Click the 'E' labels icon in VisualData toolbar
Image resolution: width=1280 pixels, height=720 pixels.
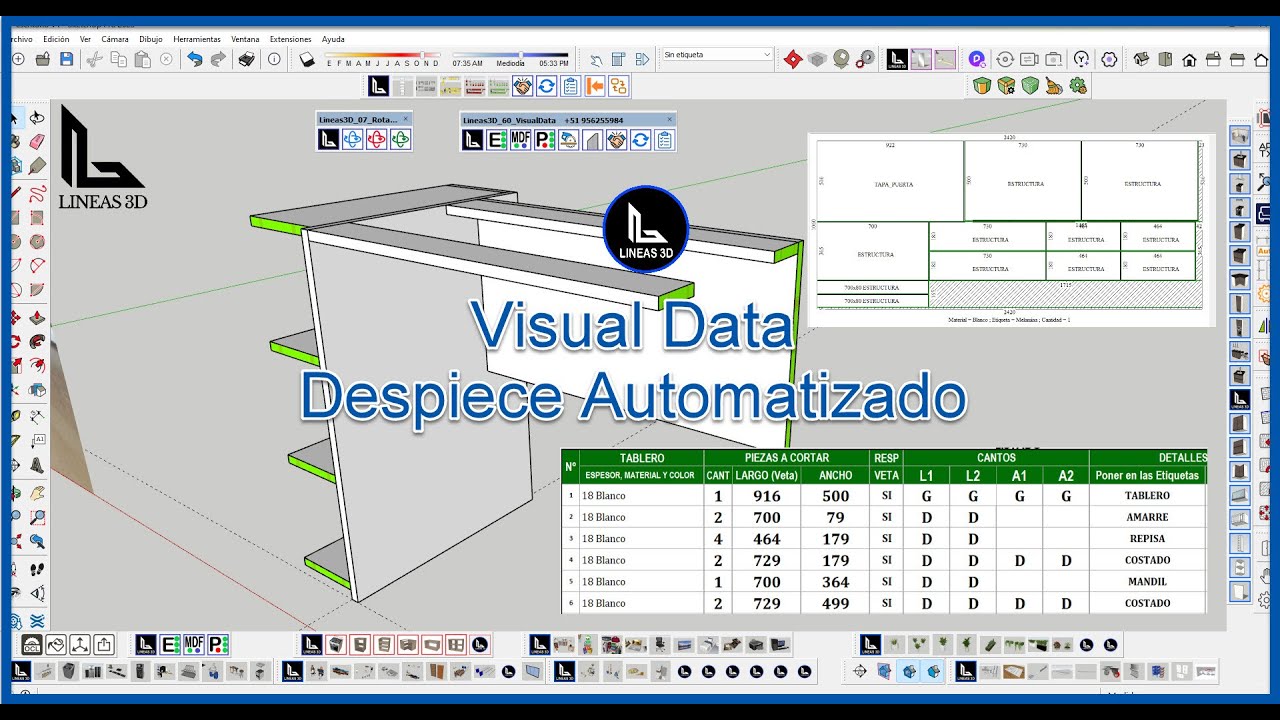(x=497, y=140)
